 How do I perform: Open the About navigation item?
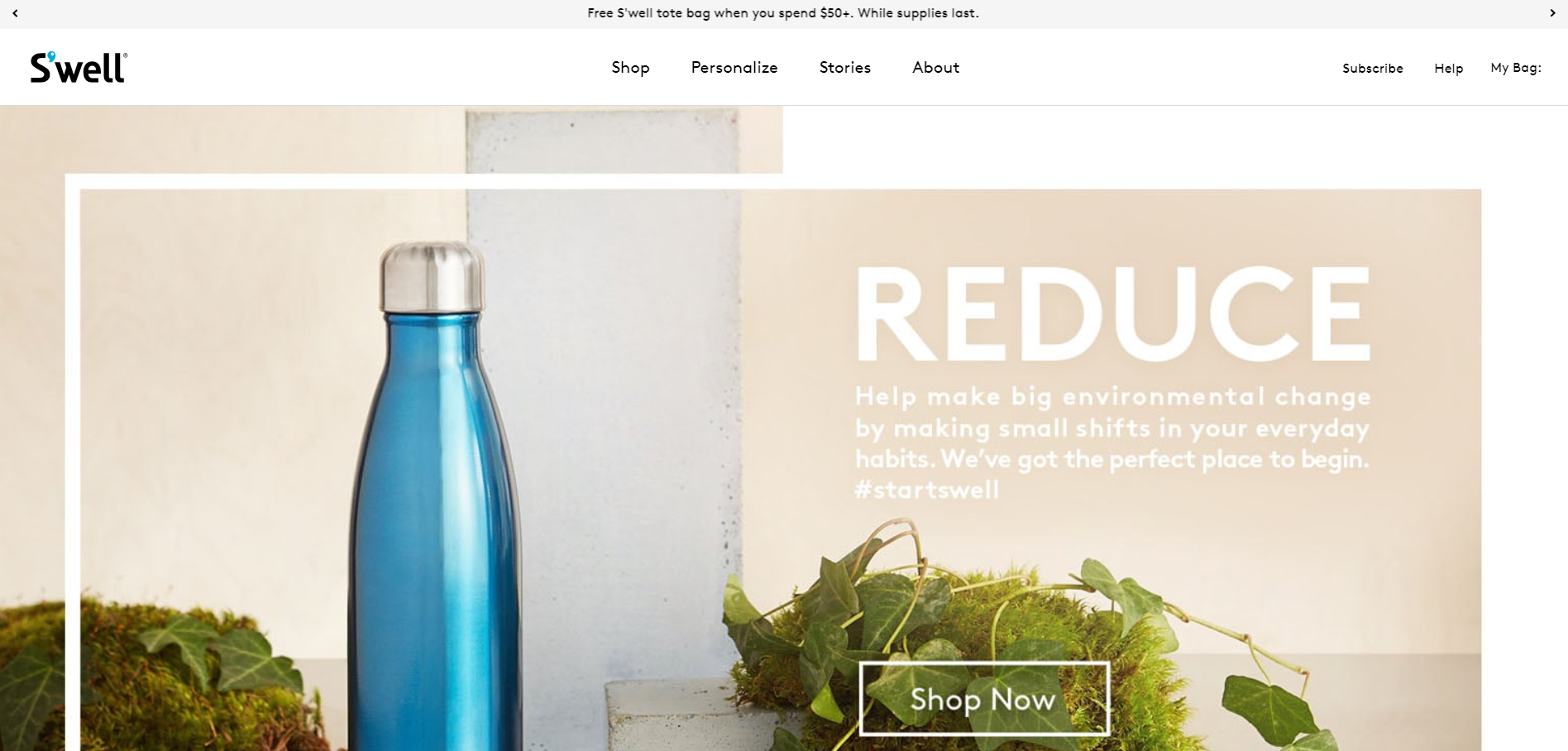click(936, 68)
